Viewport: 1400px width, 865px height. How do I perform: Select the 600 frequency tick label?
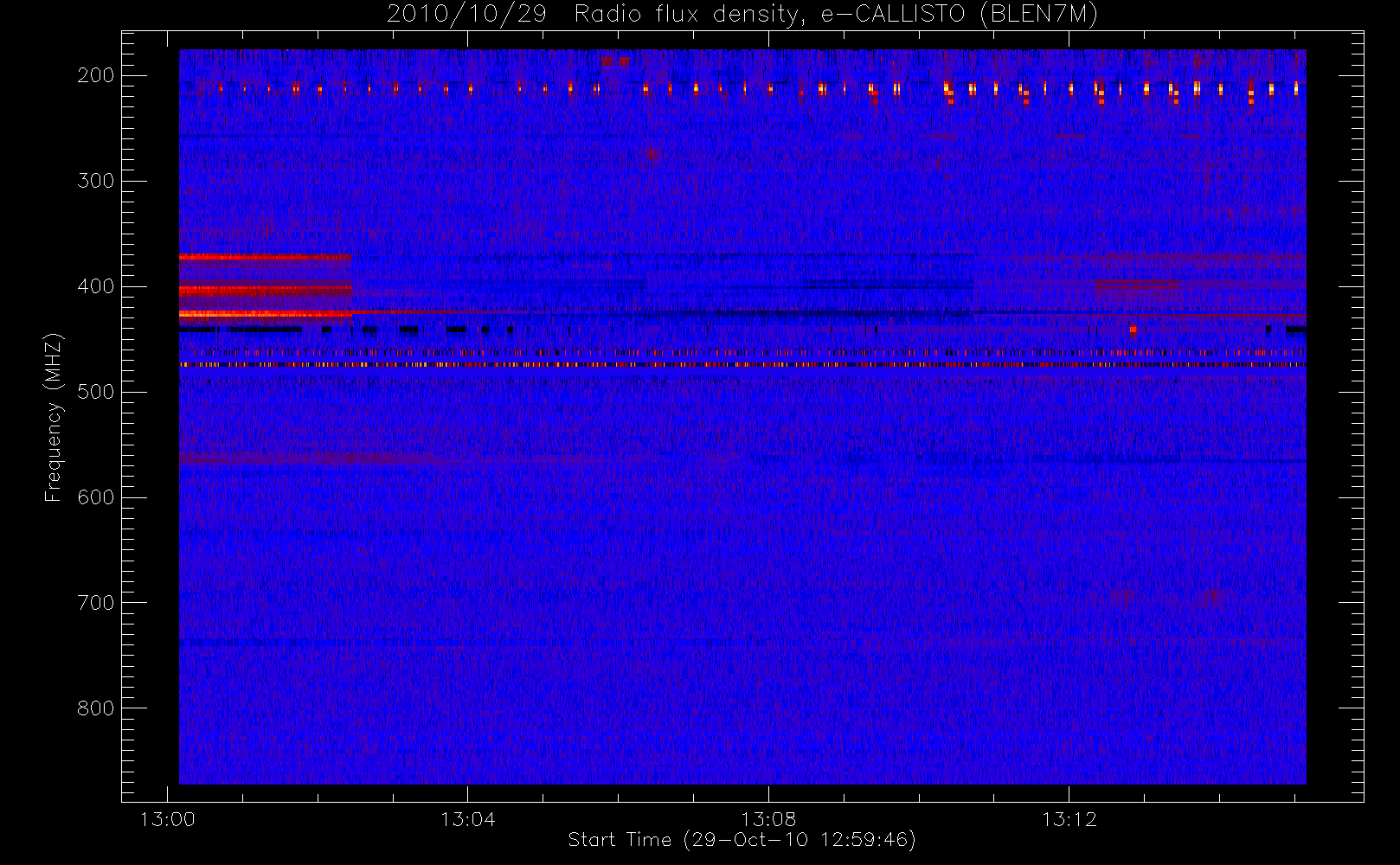click(95, 497)
